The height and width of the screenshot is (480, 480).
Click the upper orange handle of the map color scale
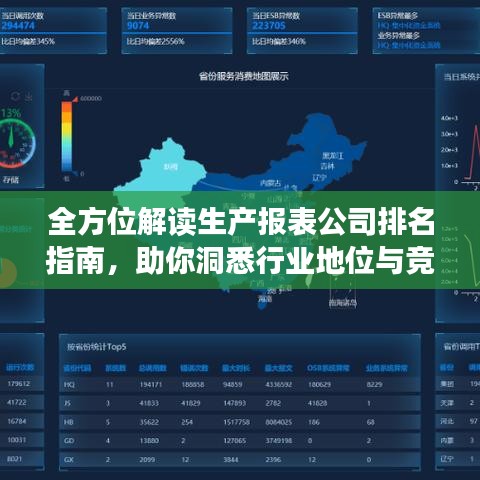tap(75, 99)
